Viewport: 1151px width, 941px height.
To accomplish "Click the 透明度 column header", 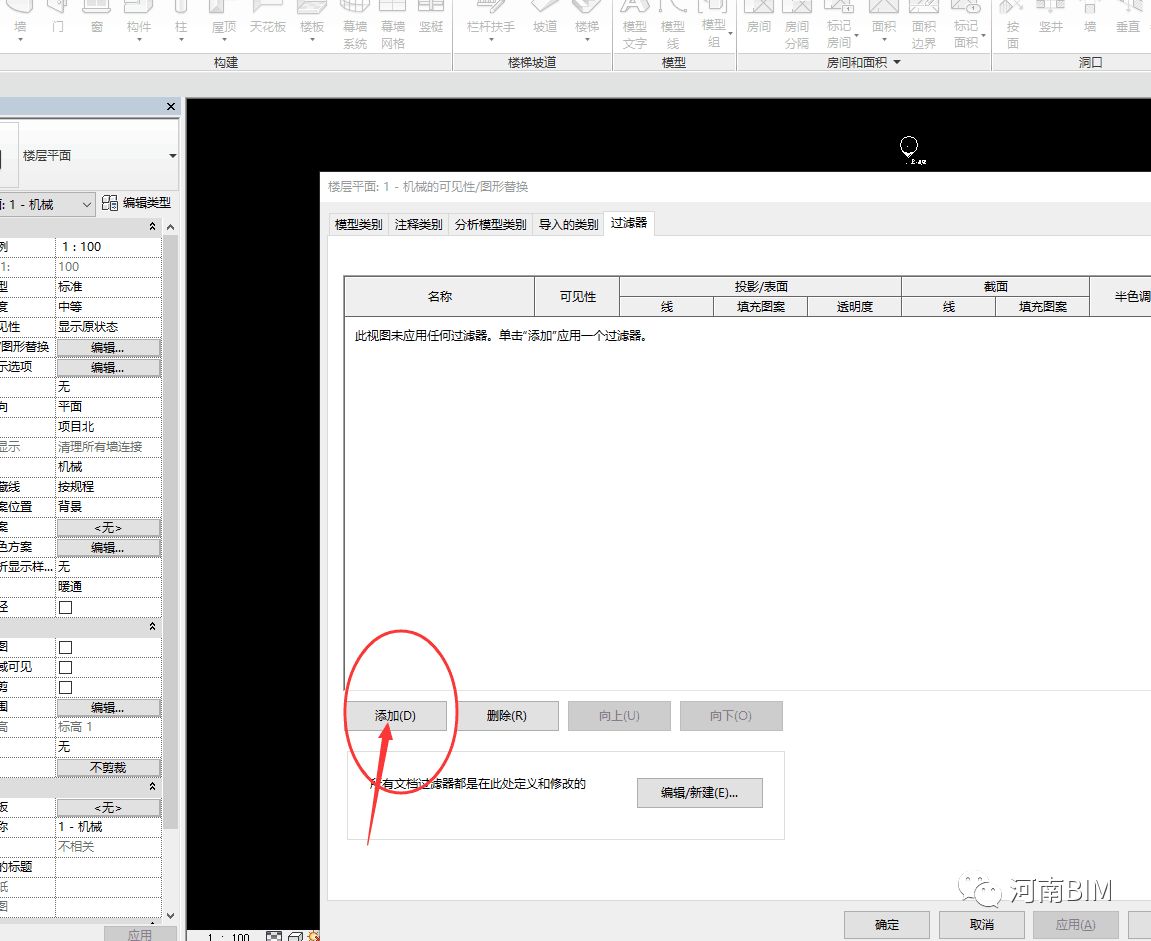I will tap(854, 307).
